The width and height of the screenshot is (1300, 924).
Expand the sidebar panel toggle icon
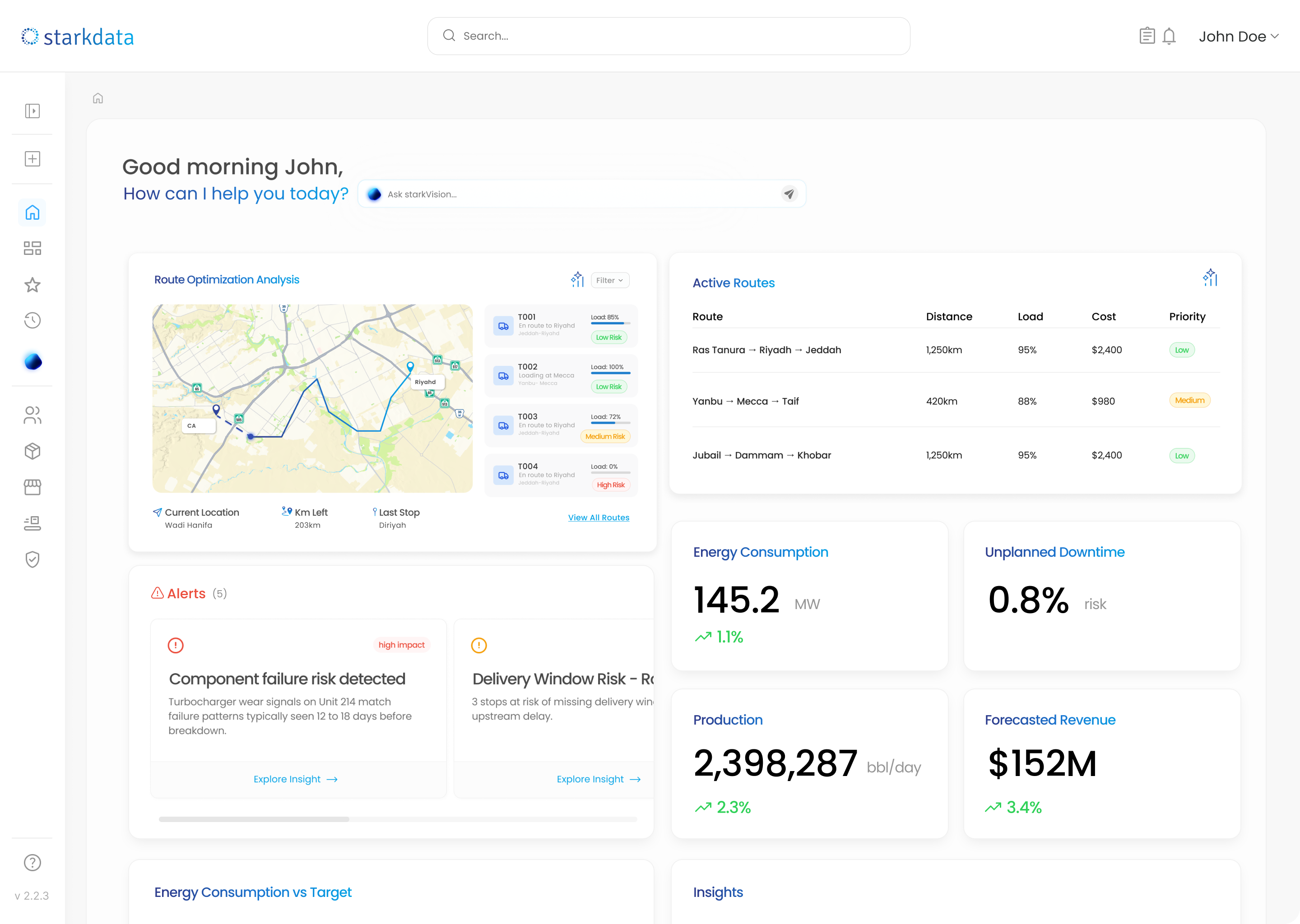point(32,111)
